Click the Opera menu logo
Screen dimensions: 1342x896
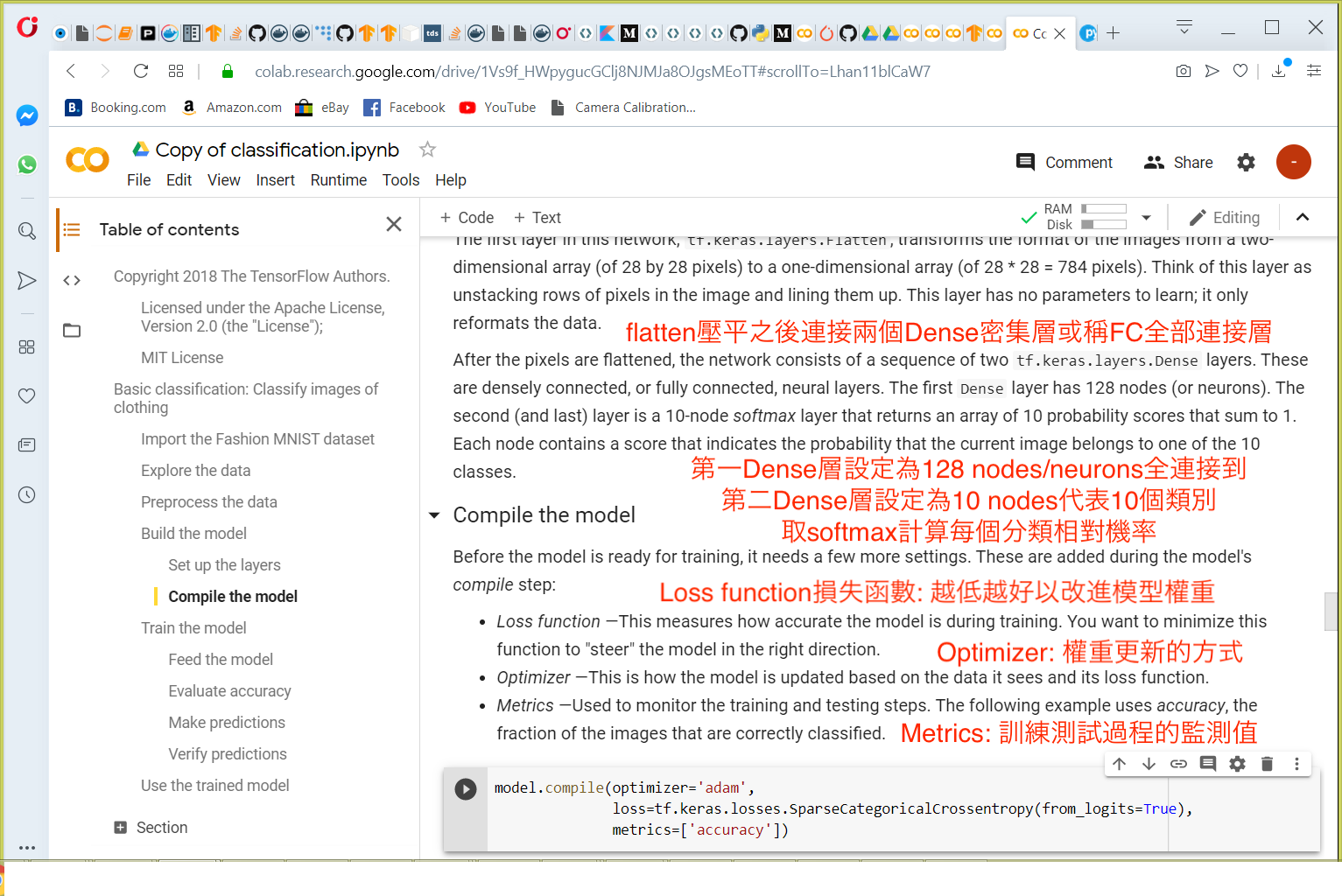[27, 27]
